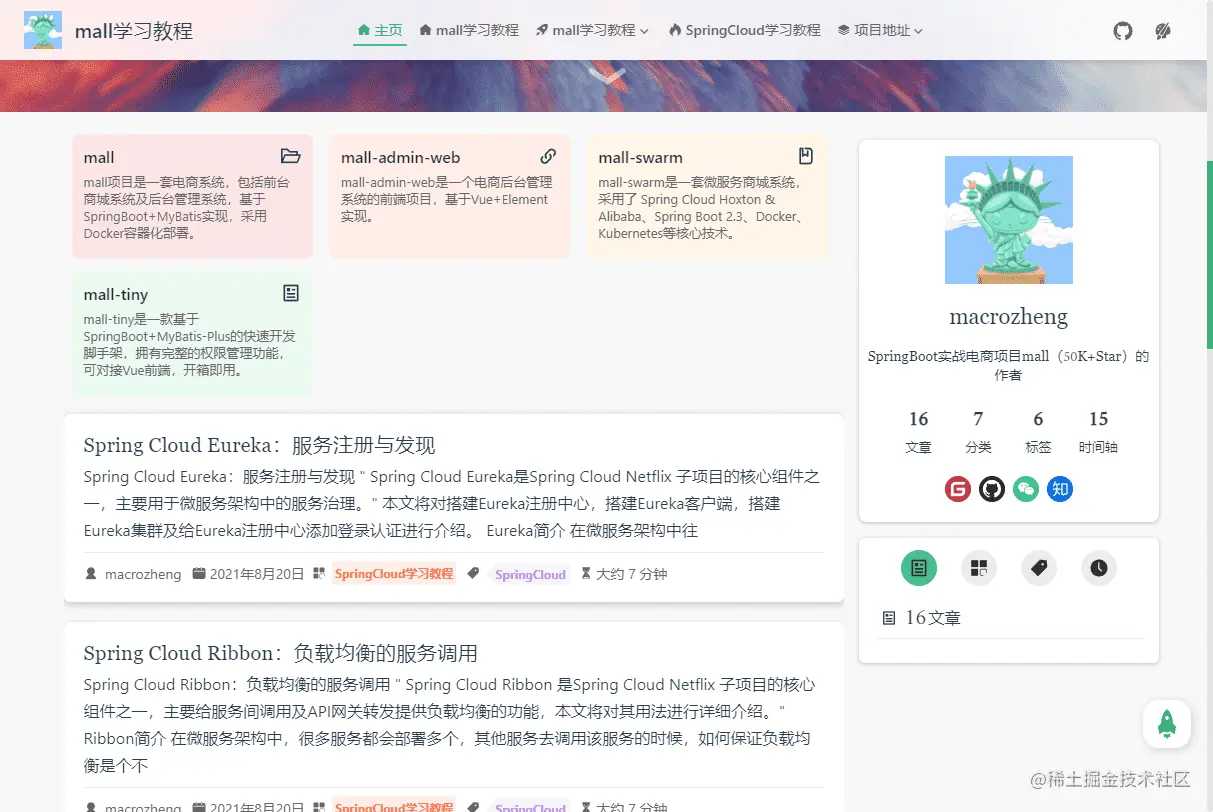Click 大约 7 分钟 reading time on Eureka article
The height and width of the screenshot is (812, 1213).
point(631,574)
